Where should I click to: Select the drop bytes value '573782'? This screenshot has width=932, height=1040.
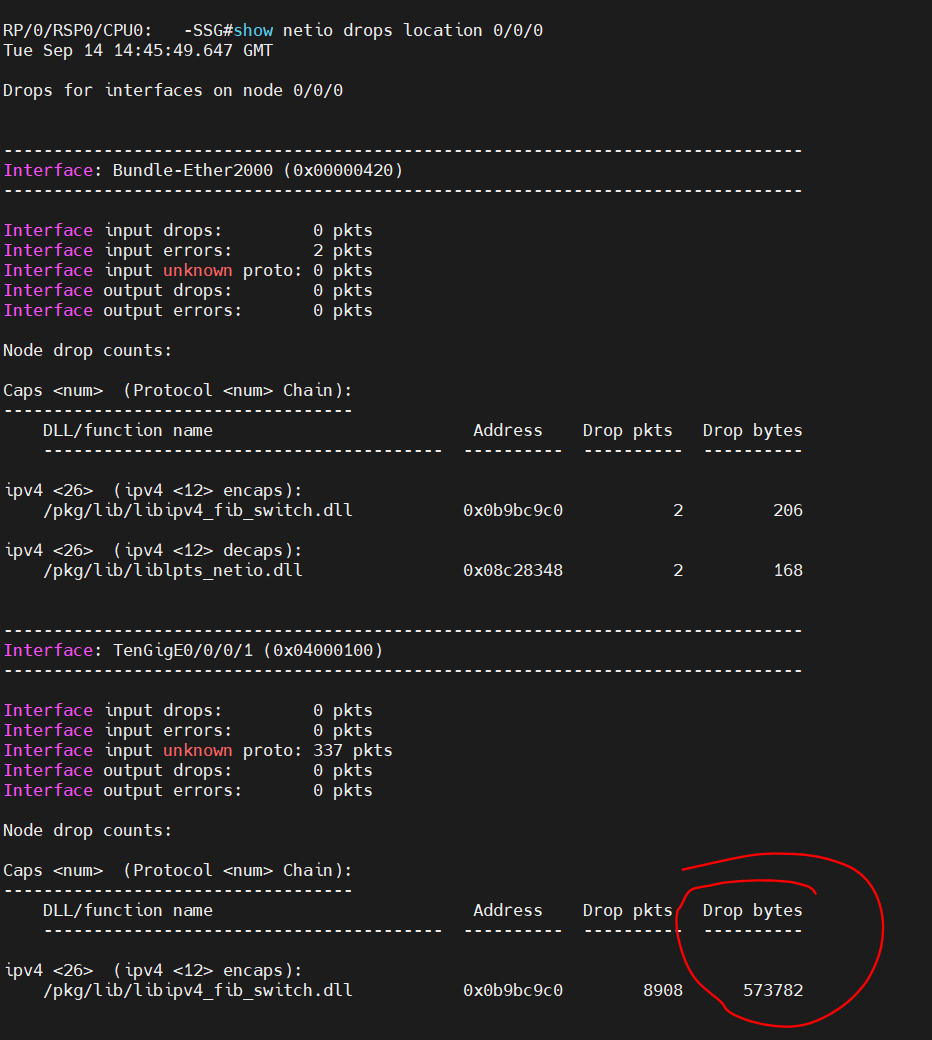tap(773, 990)
